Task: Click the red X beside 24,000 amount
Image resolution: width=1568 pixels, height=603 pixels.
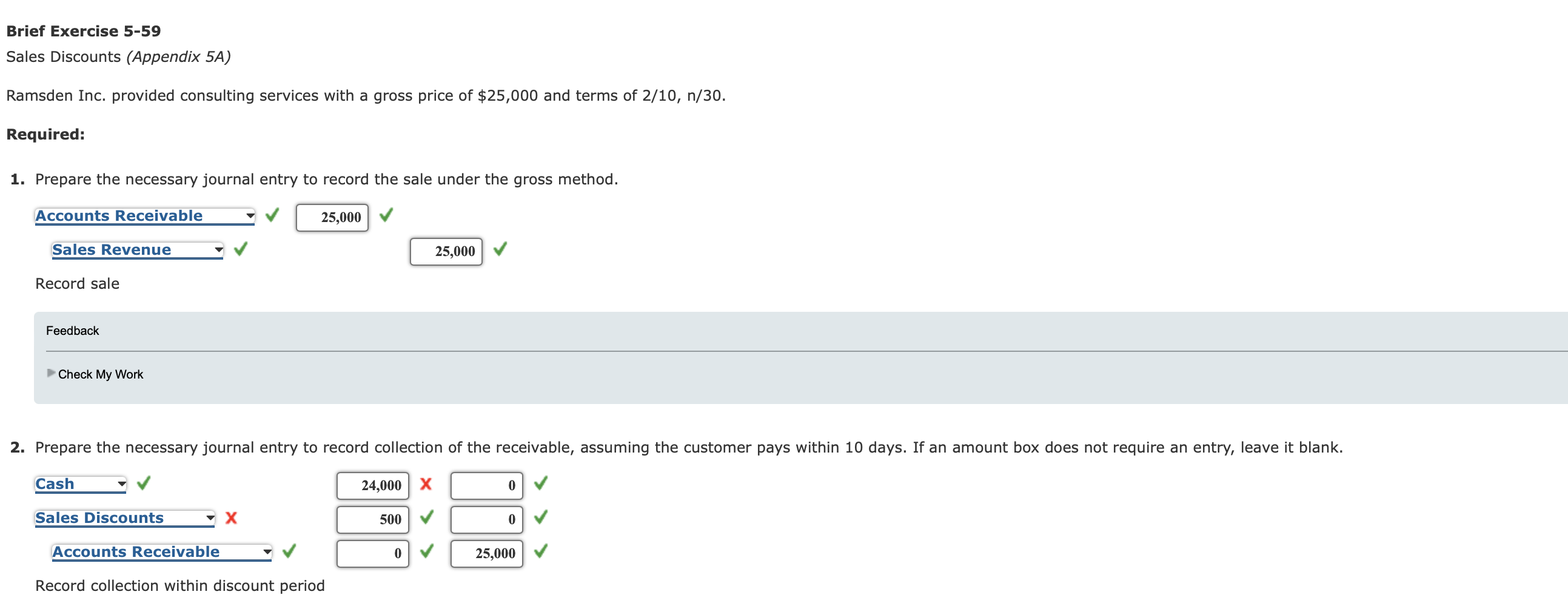Action: point(425,485)
